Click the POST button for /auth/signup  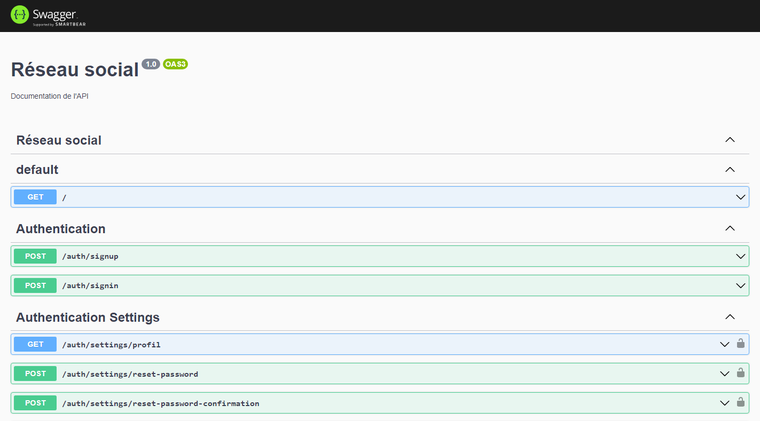pos(36,256)
